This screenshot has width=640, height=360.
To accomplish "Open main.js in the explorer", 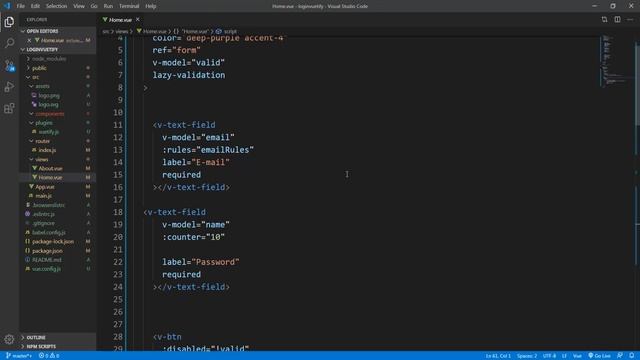I will click(57, 196).
